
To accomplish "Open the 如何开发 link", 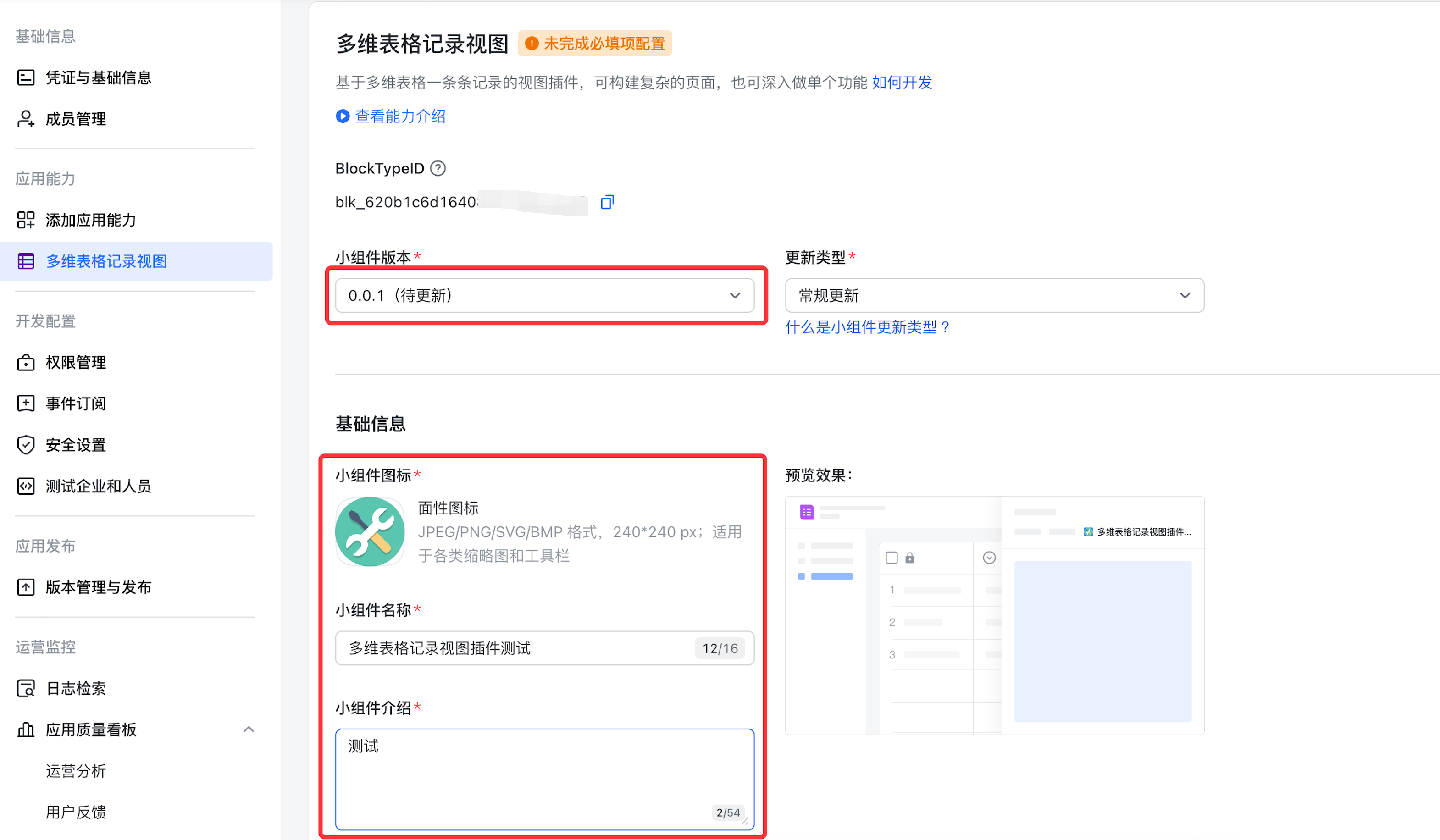I will pyautogui.click(x=902, y=83).
